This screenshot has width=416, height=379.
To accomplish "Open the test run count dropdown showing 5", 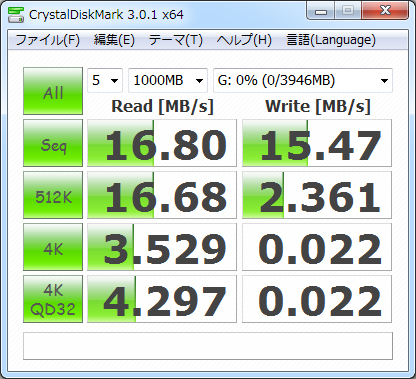I will coord(105,80).
